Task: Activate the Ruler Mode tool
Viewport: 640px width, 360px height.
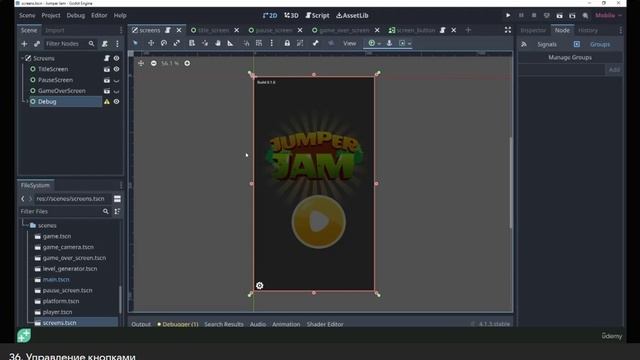Action: [x=231, y=43]
